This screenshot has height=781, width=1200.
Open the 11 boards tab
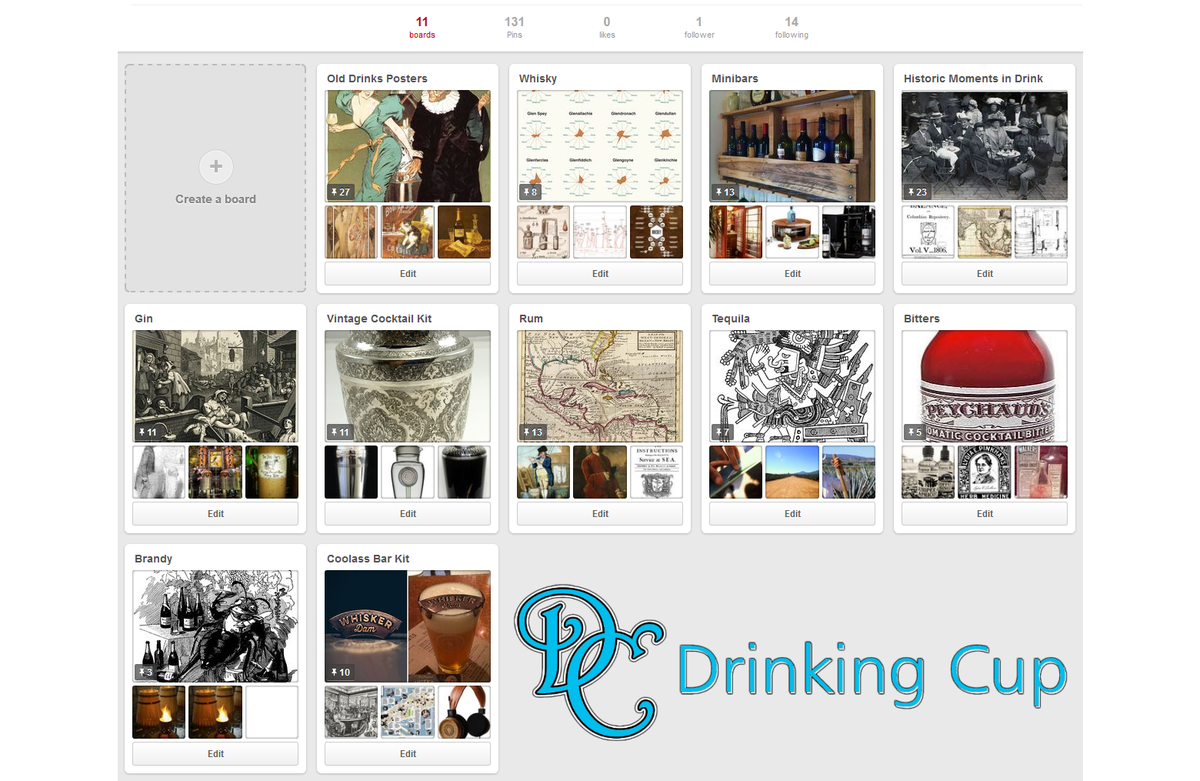pyautogui.click(x=422, y=27)
